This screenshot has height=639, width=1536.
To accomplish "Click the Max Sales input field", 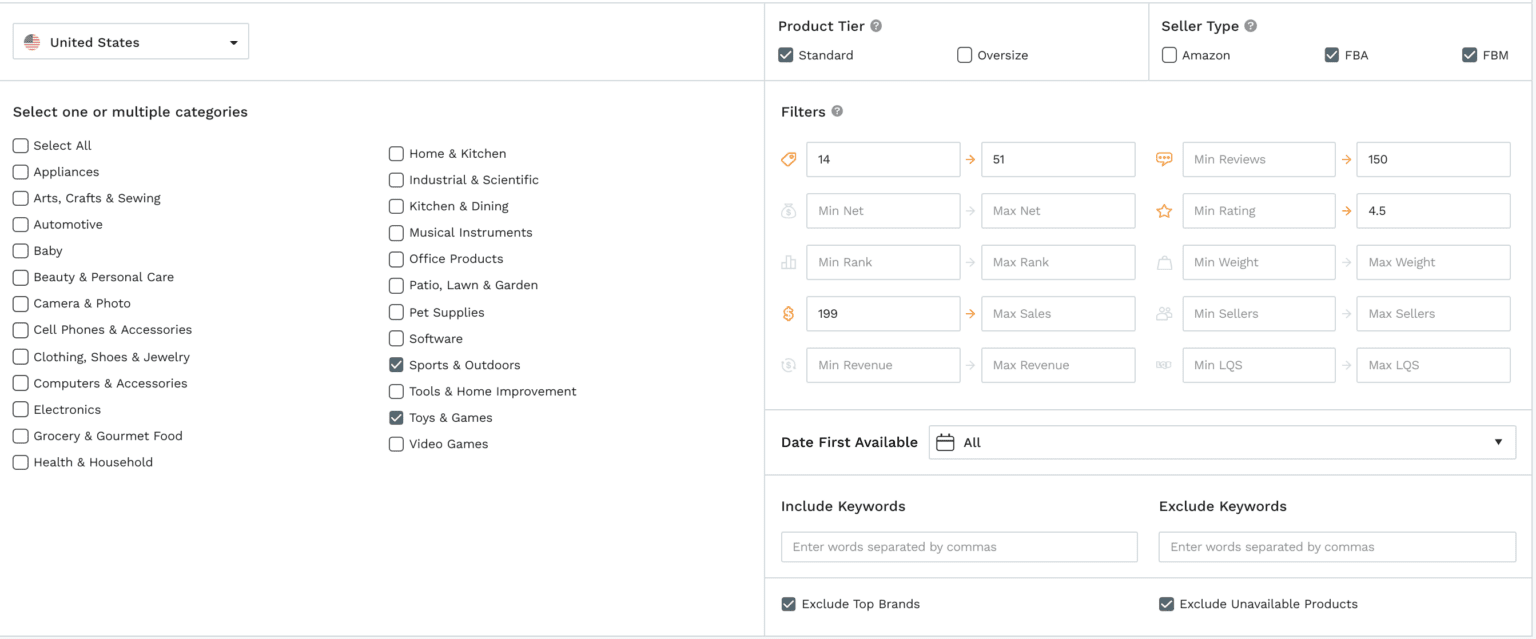I will click(1058, 314).
